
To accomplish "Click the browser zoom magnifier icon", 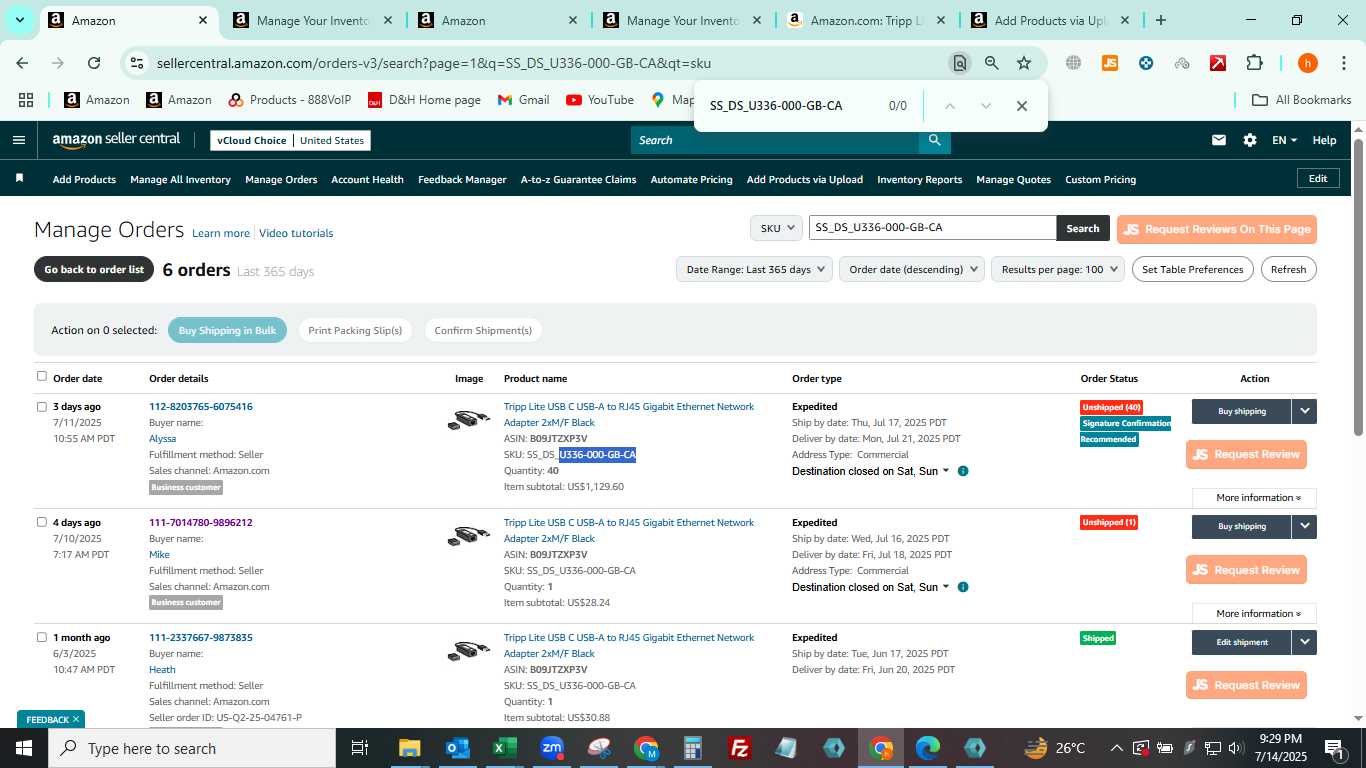I will (992, 63).
